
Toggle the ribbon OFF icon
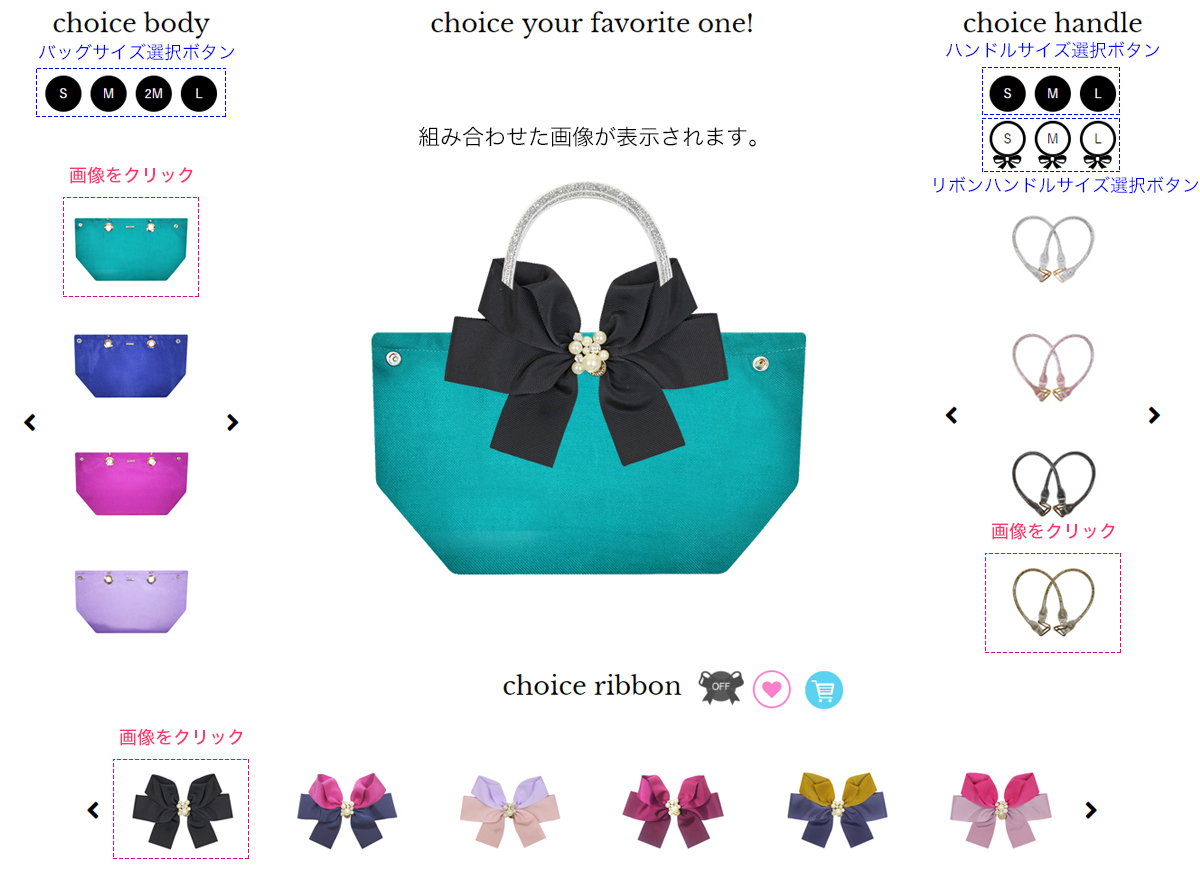point(720,687)
